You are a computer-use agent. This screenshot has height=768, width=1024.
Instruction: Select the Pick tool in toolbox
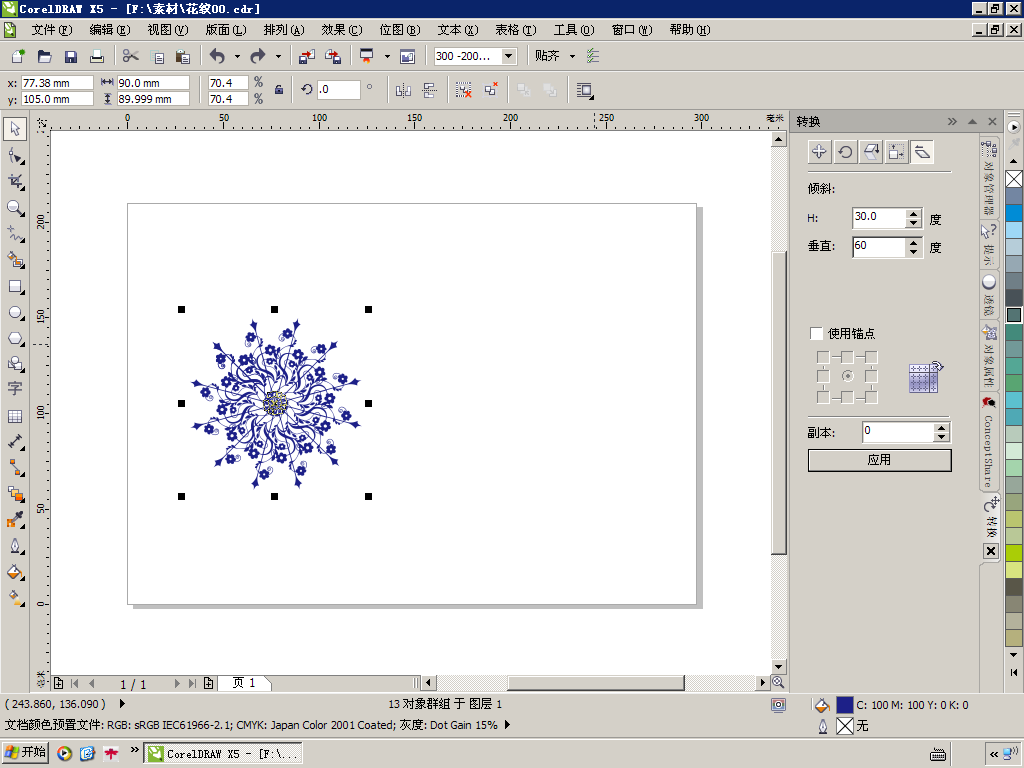pyautogui.click(x=15, y=129)
